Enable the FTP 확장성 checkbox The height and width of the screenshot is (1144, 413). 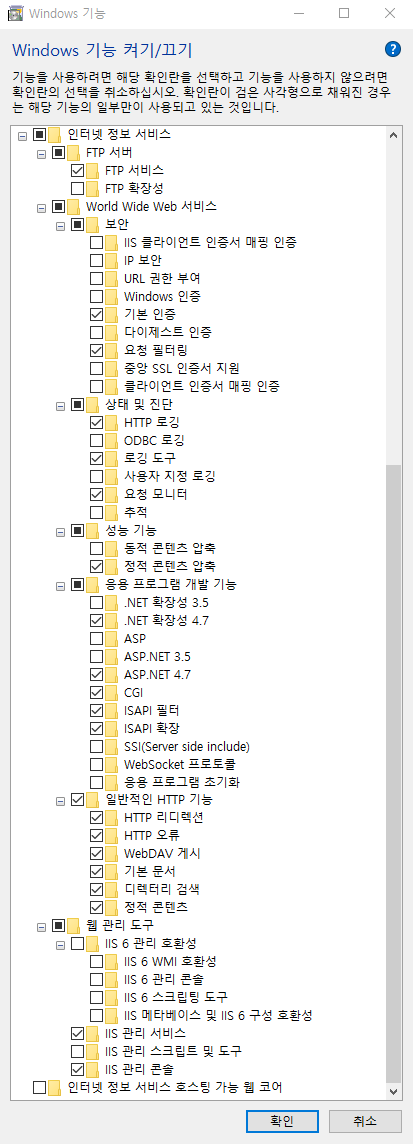coord(77,188)
